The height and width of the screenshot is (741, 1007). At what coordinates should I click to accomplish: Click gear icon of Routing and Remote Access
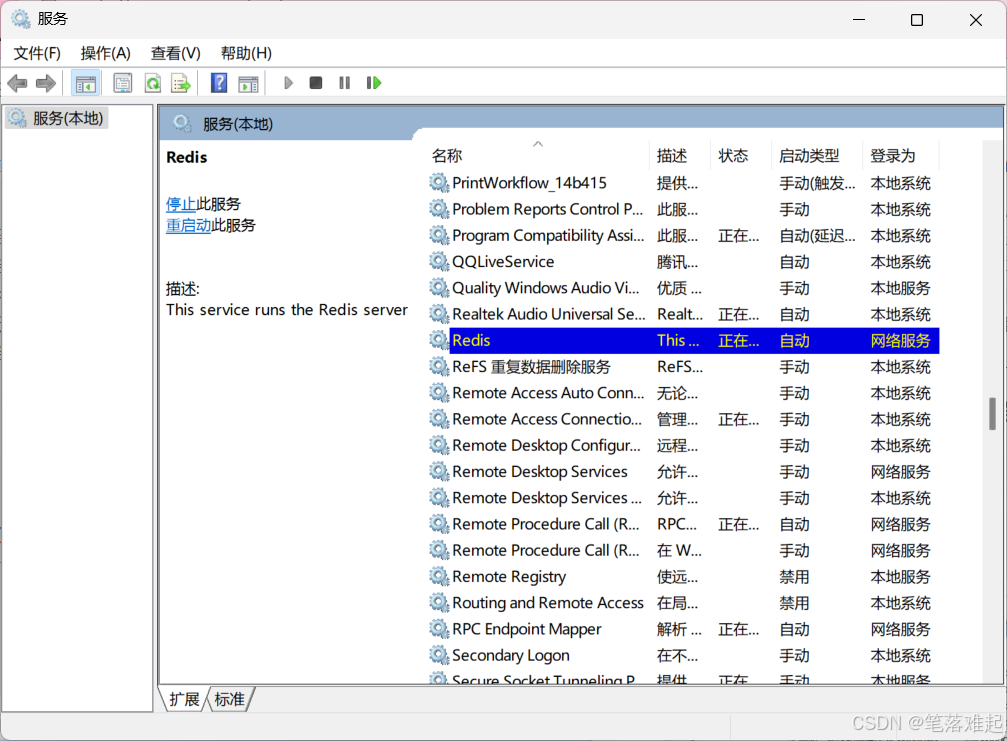[439, 602]
